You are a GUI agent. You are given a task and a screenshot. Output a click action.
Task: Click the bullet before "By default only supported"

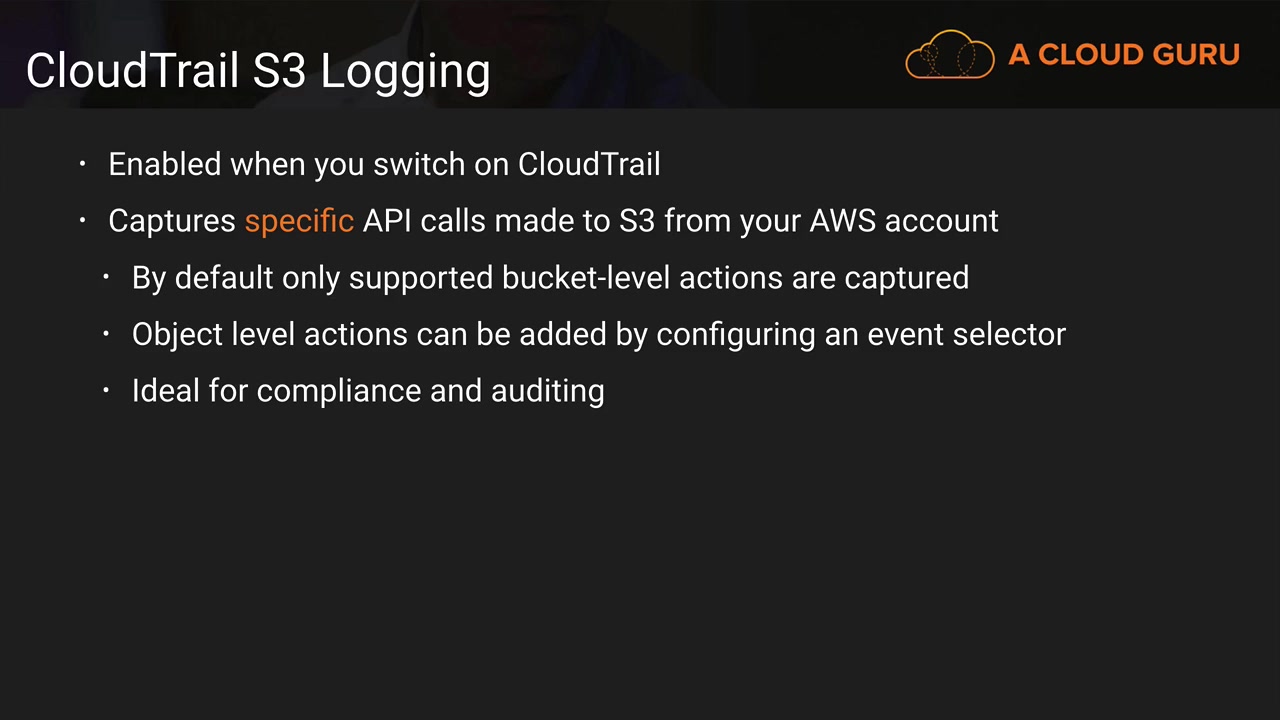tap(106, 277)
